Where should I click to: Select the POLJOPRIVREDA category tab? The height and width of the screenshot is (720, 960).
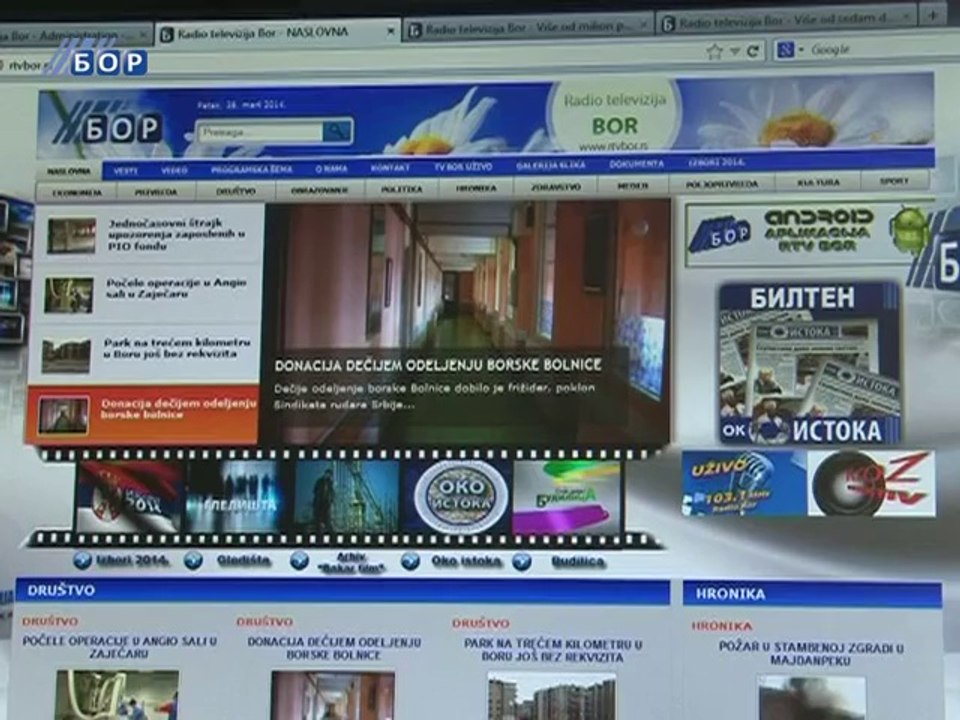click(x=721, y=184)
